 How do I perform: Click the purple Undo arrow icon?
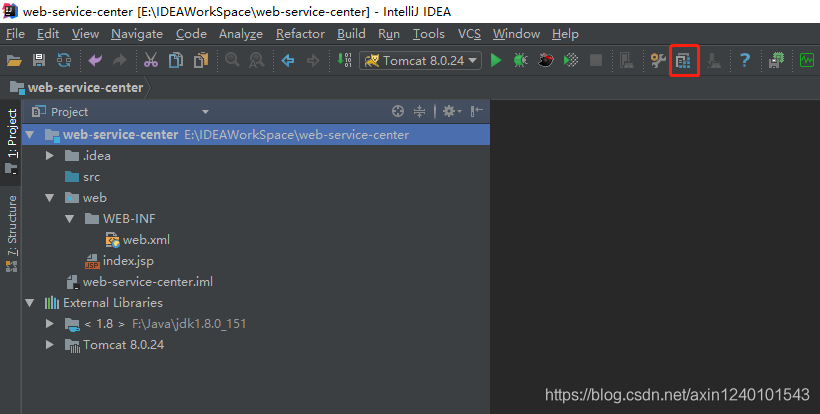click(x=95, y=61)
